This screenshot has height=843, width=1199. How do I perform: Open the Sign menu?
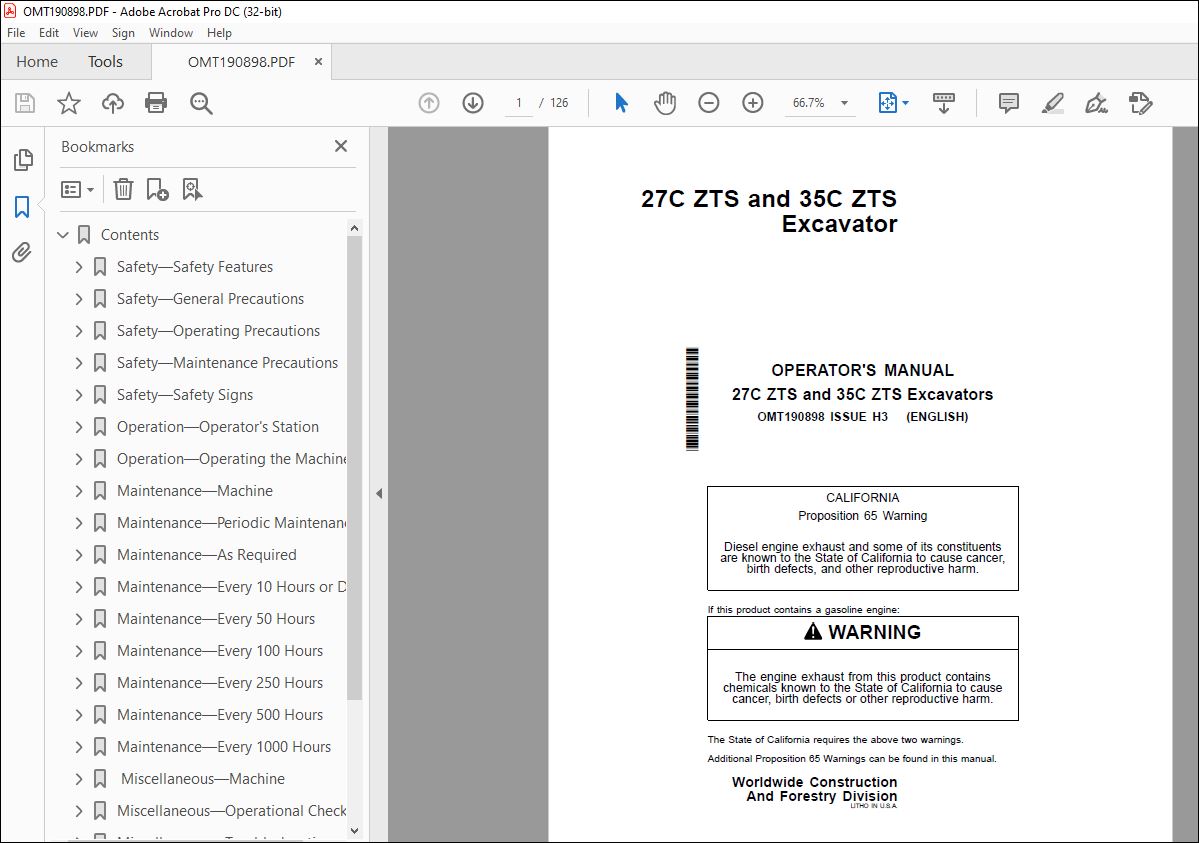123,33
